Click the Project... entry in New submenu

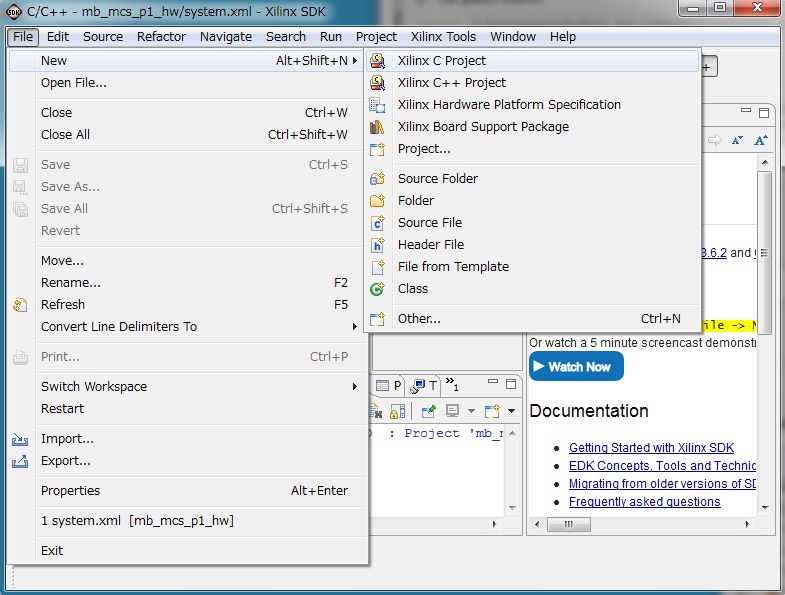532,149
